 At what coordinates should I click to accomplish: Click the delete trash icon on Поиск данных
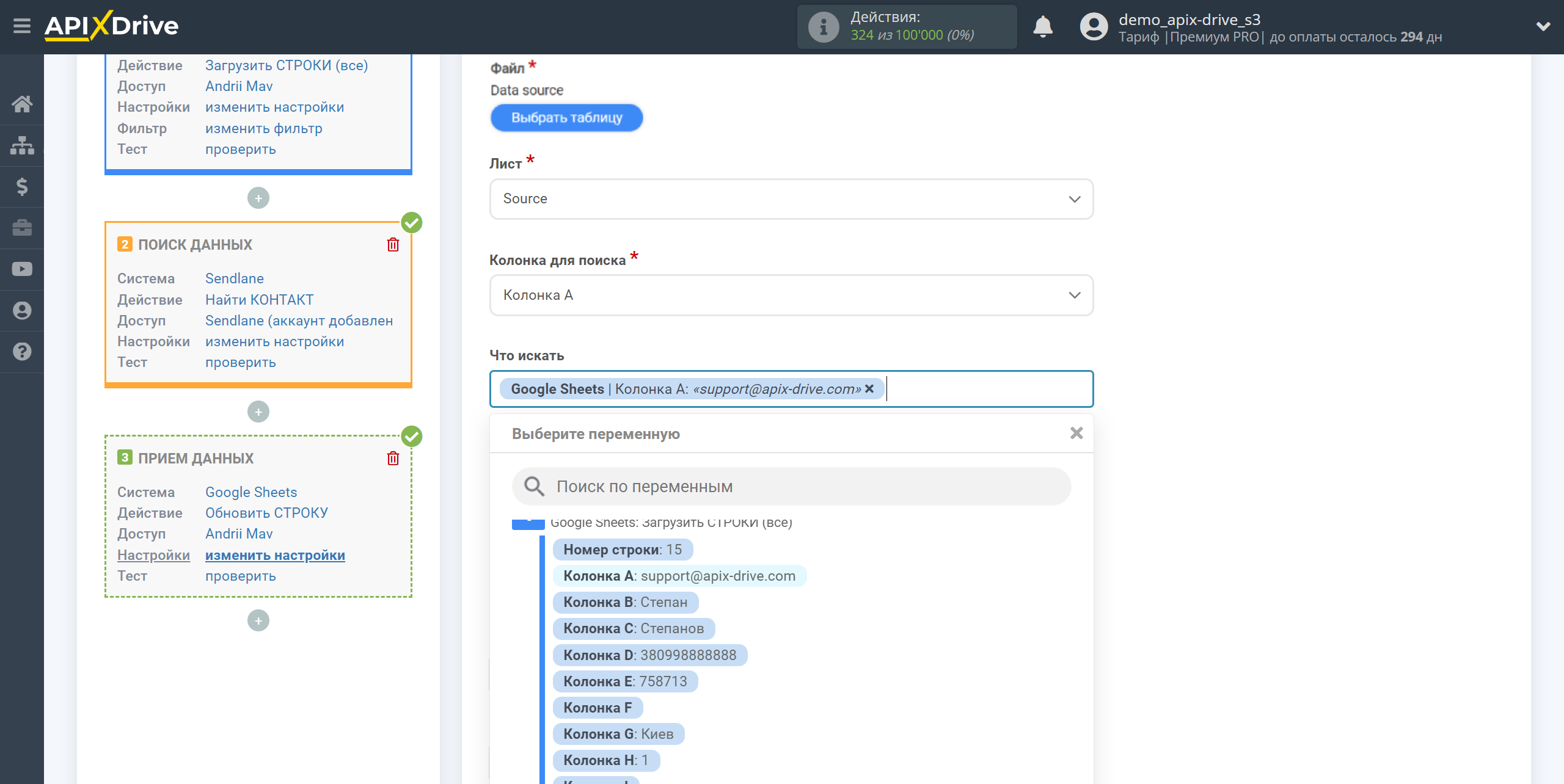[394, 244]
